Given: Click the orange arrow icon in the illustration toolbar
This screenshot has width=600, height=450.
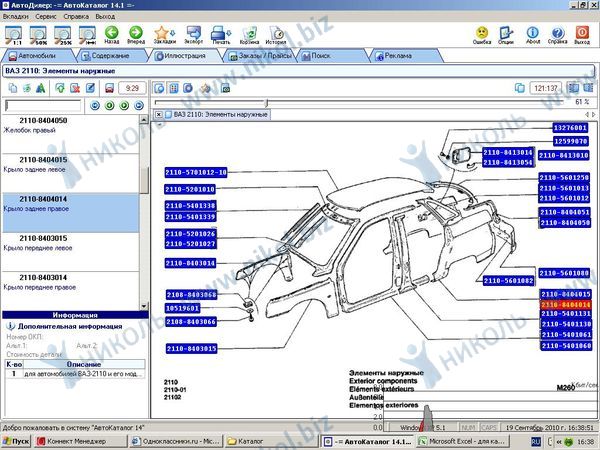Looking at the screenshot, I should pyautogui.click(x=206, y=88).
